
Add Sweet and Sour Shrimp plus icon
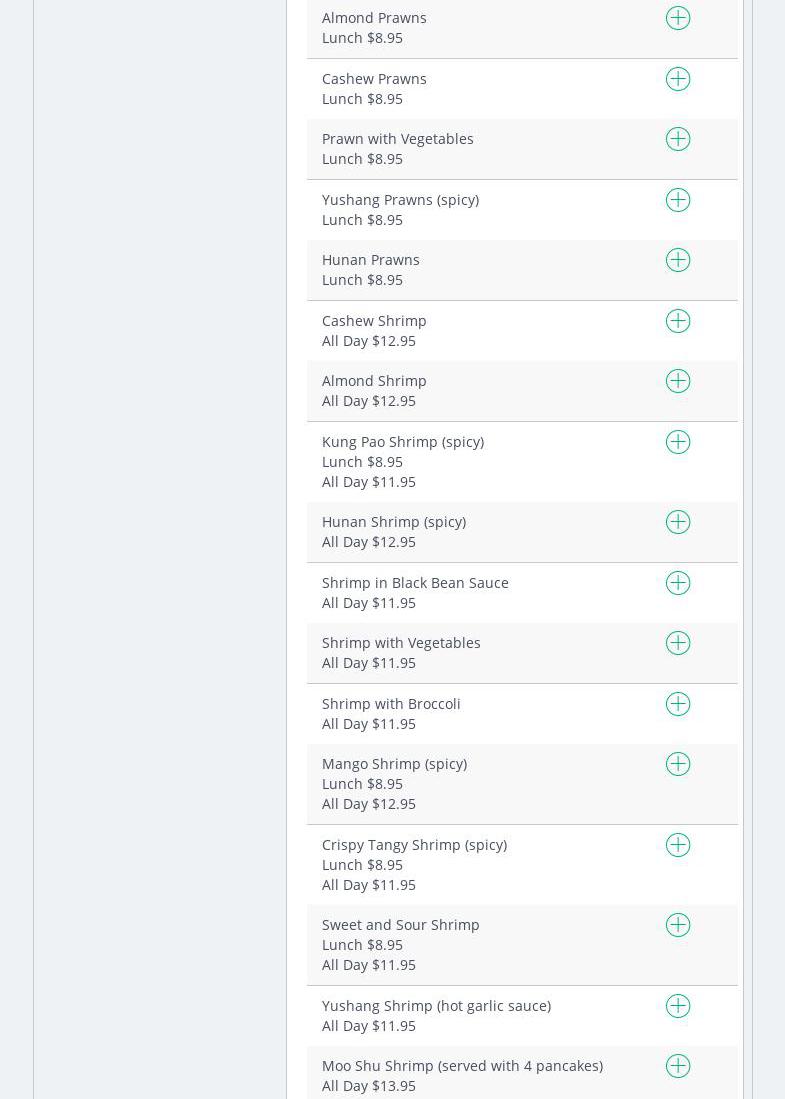678,925
